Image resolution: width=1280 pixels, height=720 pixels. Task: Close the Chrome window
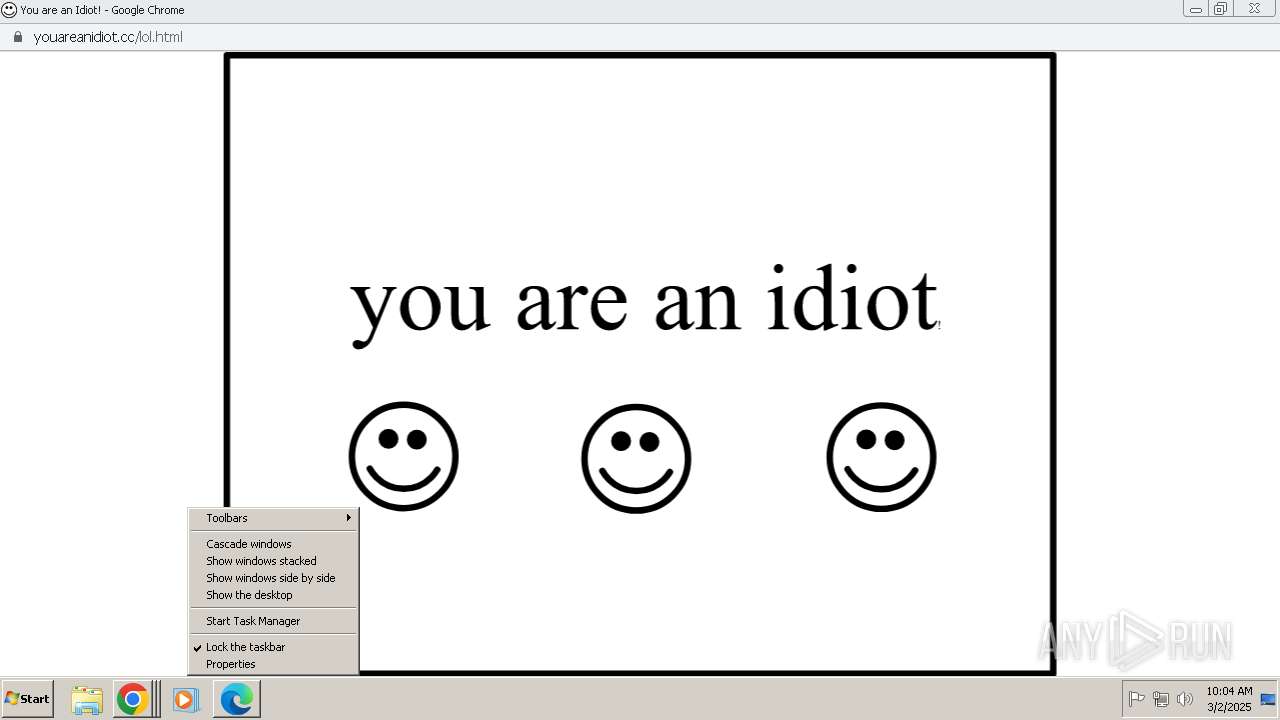point(1254,9)
